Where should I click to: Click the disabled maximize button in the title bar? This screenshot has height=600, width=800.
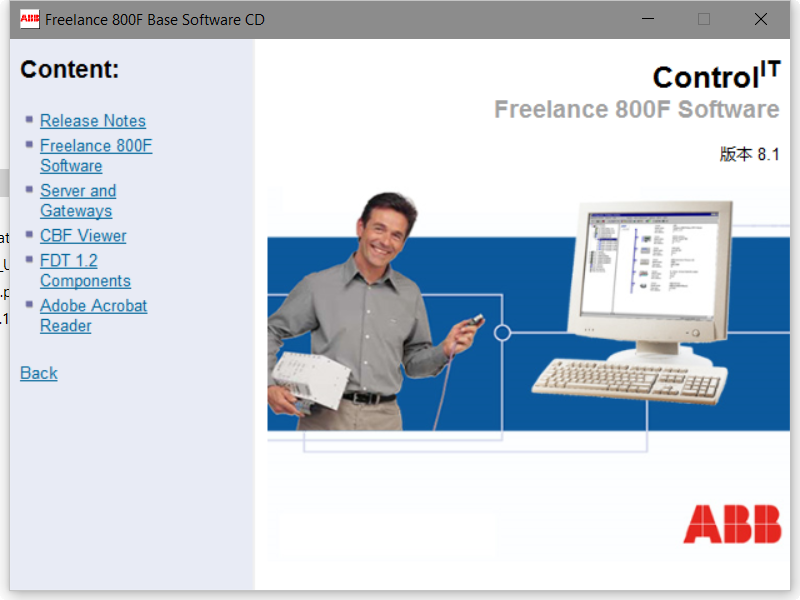[x=704, y=19]
